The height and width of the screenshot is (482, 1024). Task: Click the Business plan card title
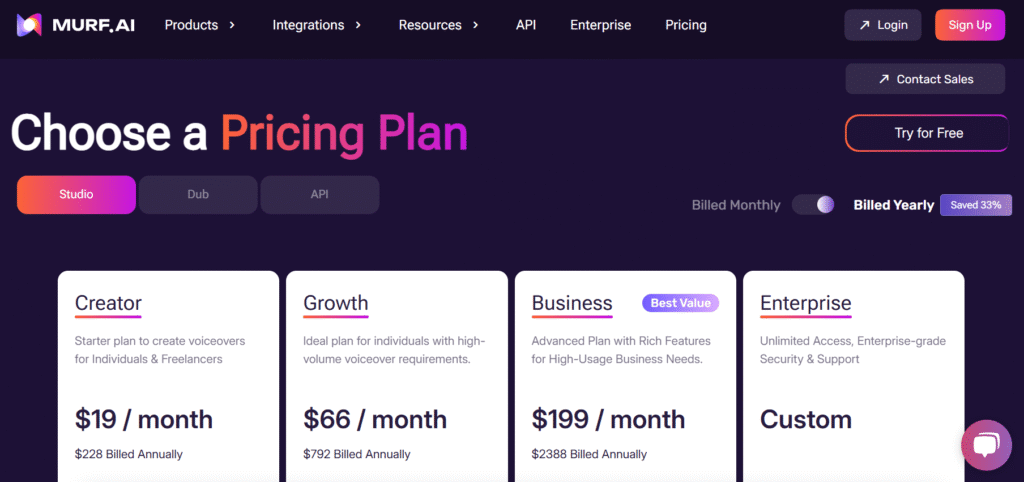(x=572, y=303)
